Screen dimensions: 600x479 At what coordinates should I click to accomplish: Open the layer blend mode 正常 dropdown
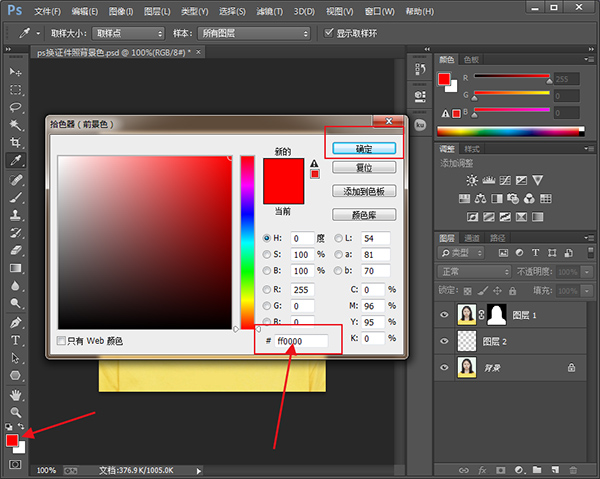click(480, 271)
